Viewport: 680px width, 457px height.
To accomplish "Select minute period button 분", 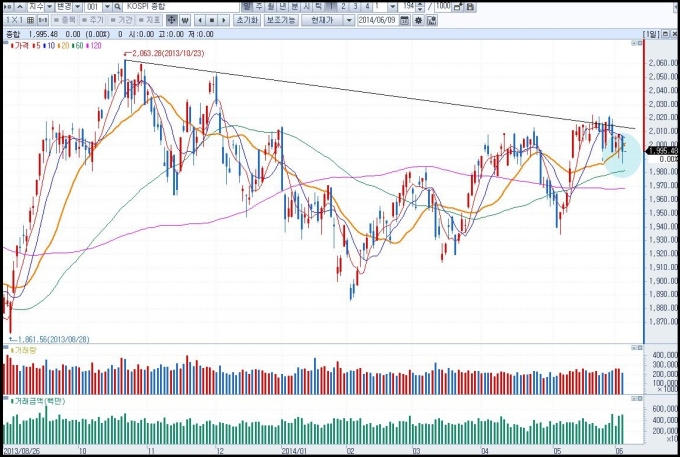I will pyautogui.click(x=294, y=7).
